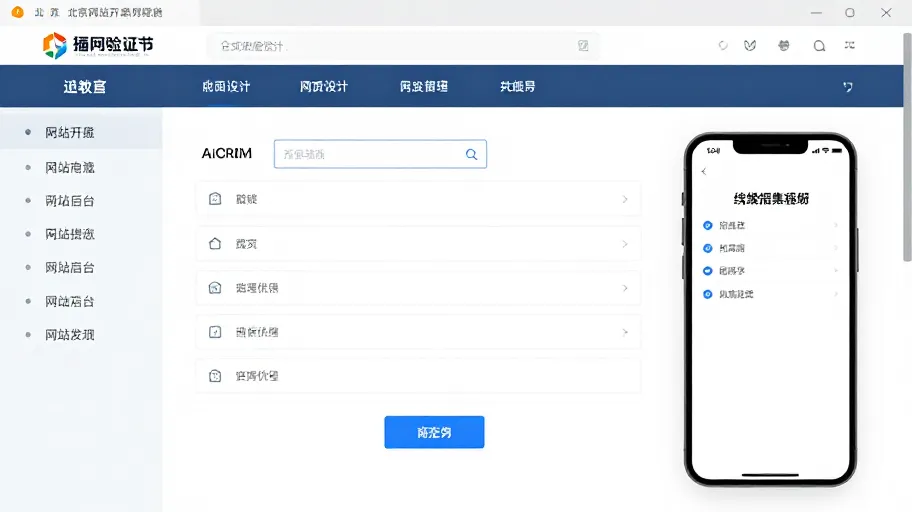This screenshot has width=912, height=512.
Task: Click the icon of the third list row
Action: tap(215, 288)
